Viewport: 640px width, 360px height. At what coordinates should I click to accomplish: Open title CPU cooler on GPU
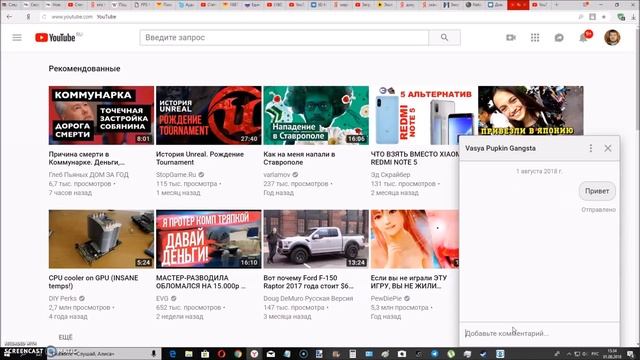[93, 282]
